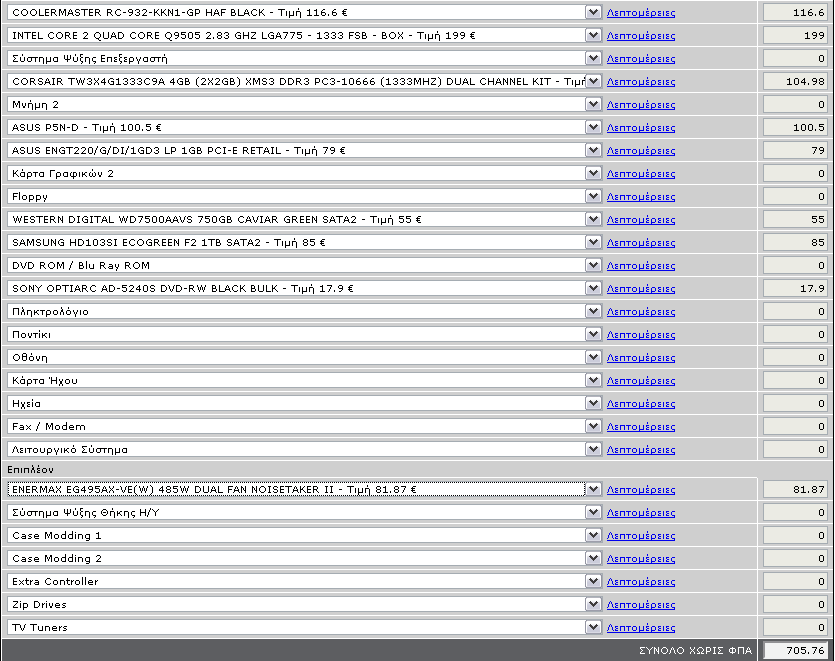This screenshot has height=661, width=835.
Task: Expand the Extra Controller dropdown
Action: (x=305, y=581)
